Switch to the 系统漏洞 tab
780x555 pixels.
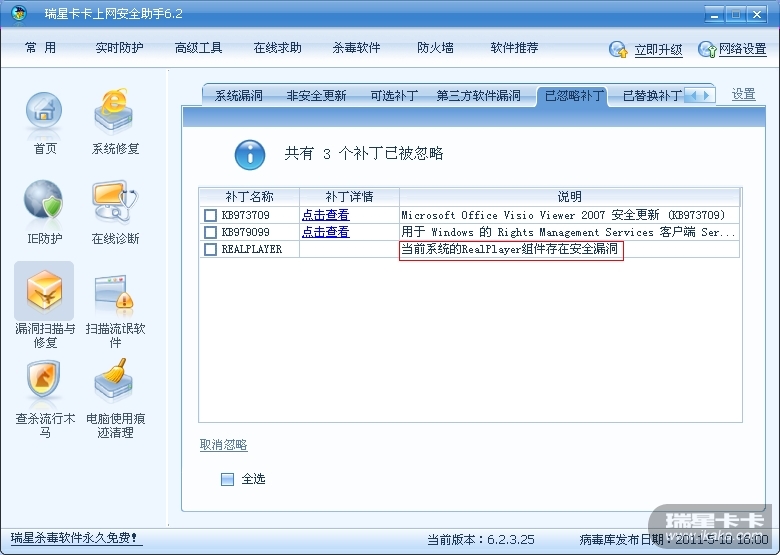(x=239, y=95)
